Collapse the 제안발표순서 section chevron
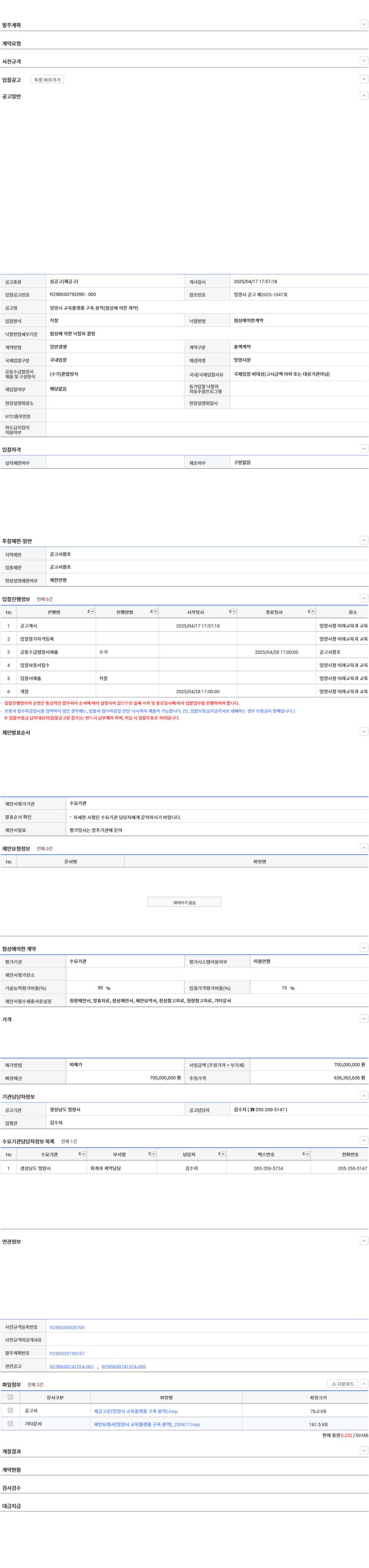Viewport: 369px width, 1568px height. pos(363,732)
